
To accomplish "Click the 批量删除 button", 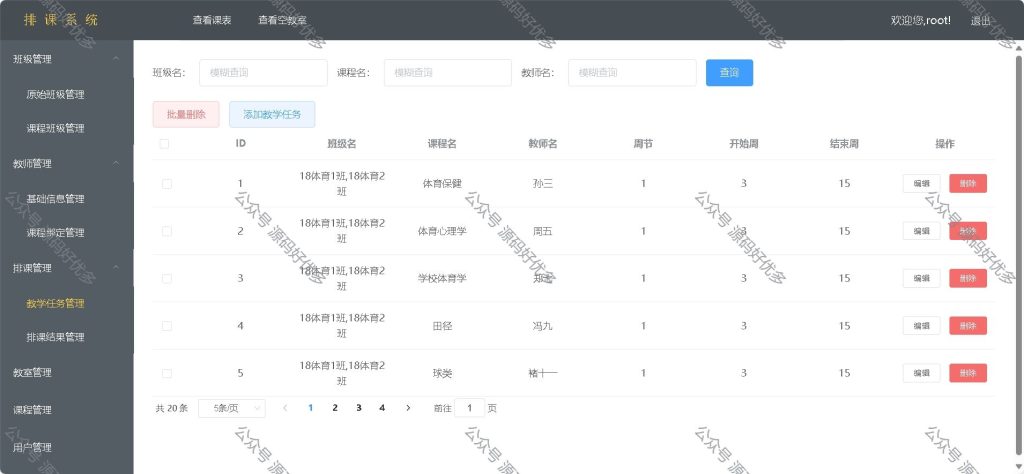I will pyautogui.click(x=186, y=114).
